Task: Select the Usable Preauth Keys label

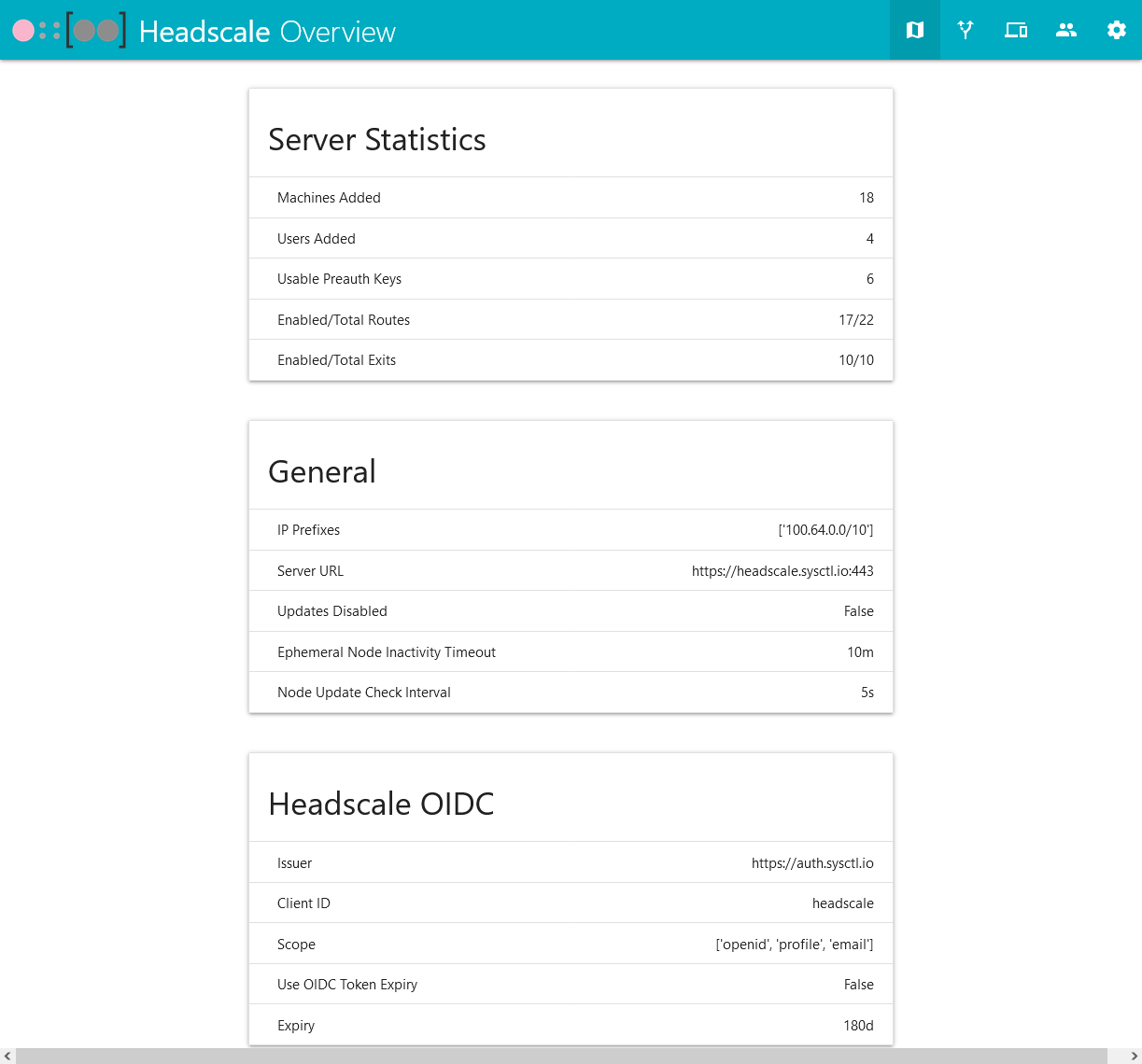Action: pos(339,279)
